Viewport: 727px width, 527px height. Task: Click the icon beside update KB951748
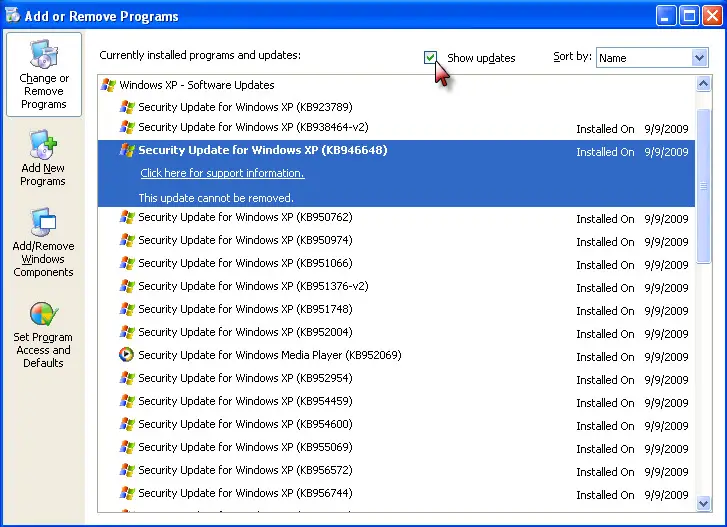tap(127, 309)
